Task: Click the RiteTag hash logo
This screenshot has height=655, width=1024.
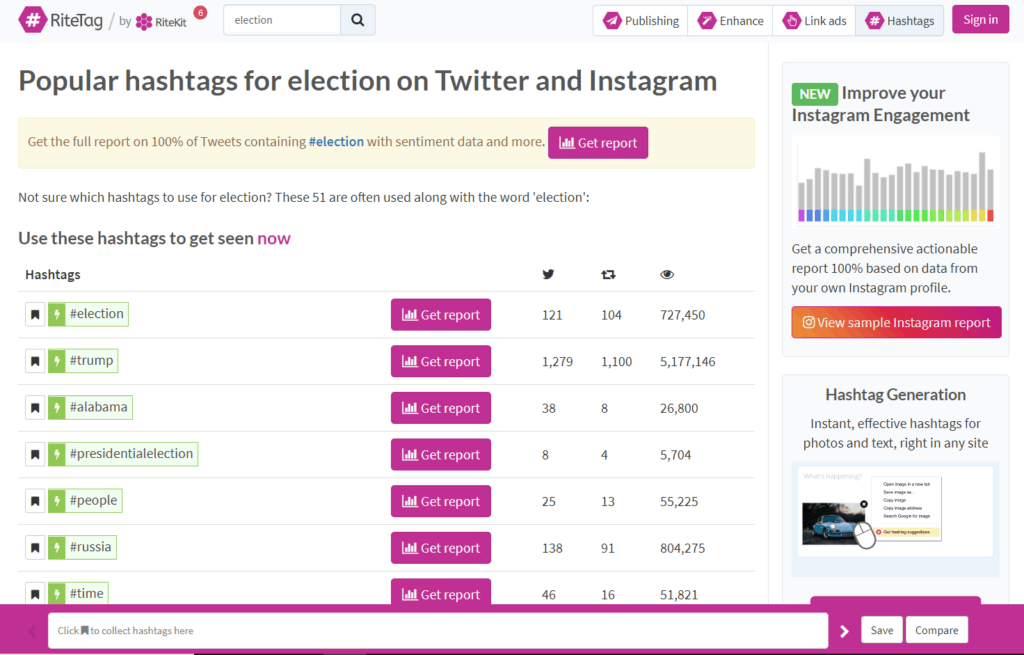Action: (31, 19)
